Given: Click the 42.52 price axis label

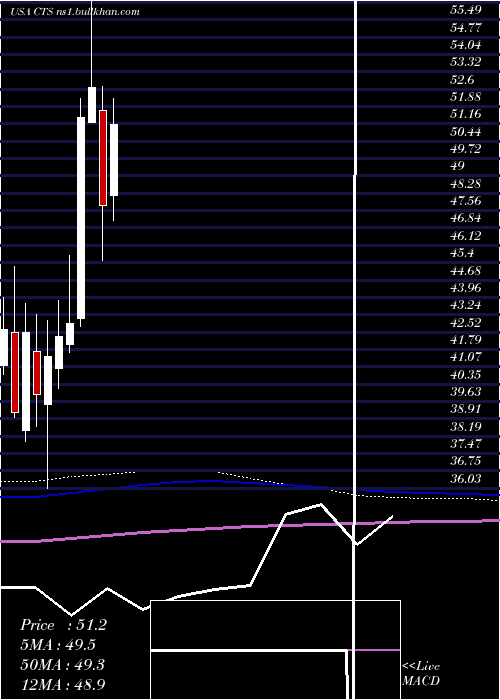Looking at the screenshot, I should tap(465, 323).
